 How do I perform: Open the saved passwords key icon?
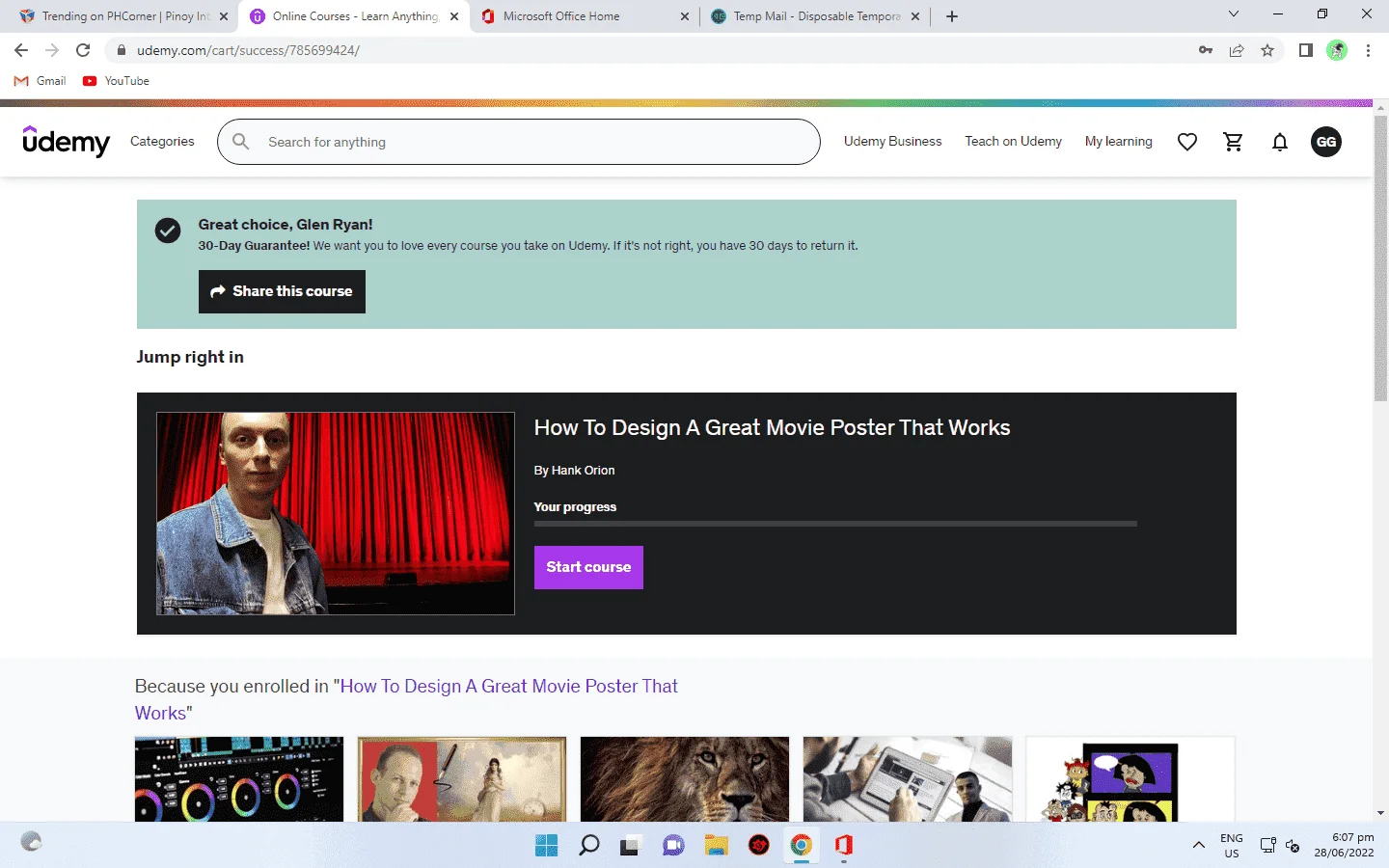[1206, 50]
